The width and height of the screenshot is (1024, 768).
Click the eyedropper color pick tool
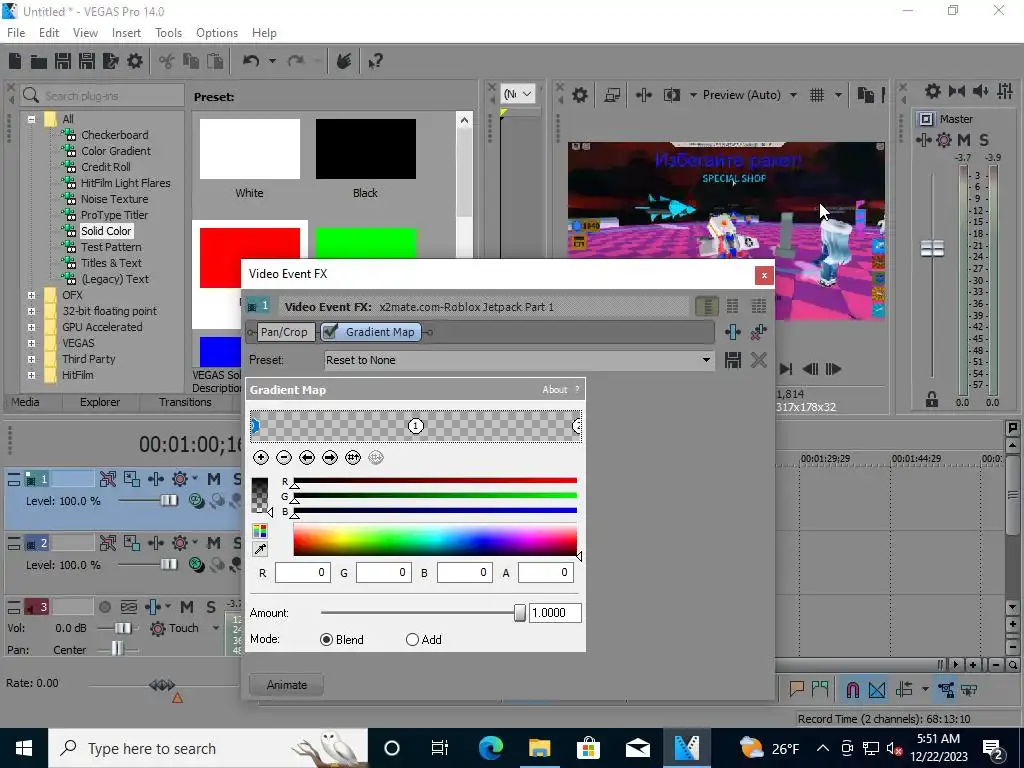point(260,549)
